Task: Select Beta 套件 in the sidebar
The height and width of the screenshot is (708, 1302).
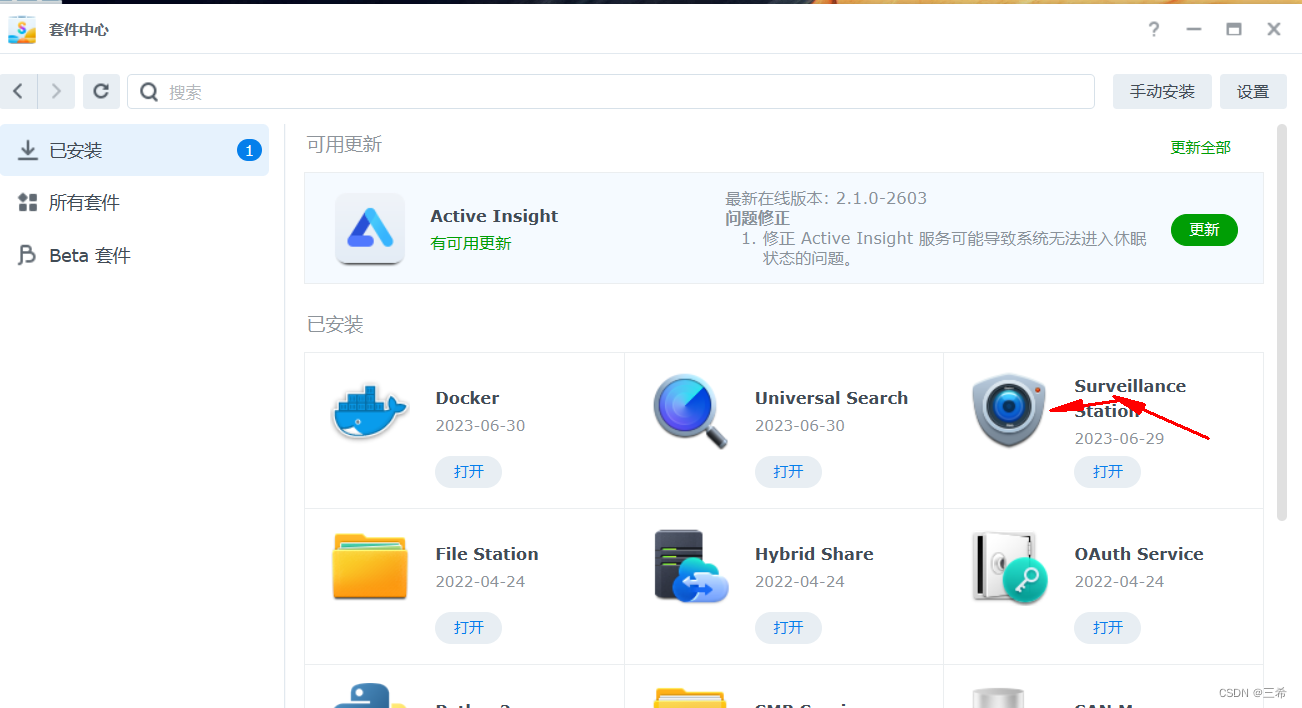Action: tap(135, 256)
